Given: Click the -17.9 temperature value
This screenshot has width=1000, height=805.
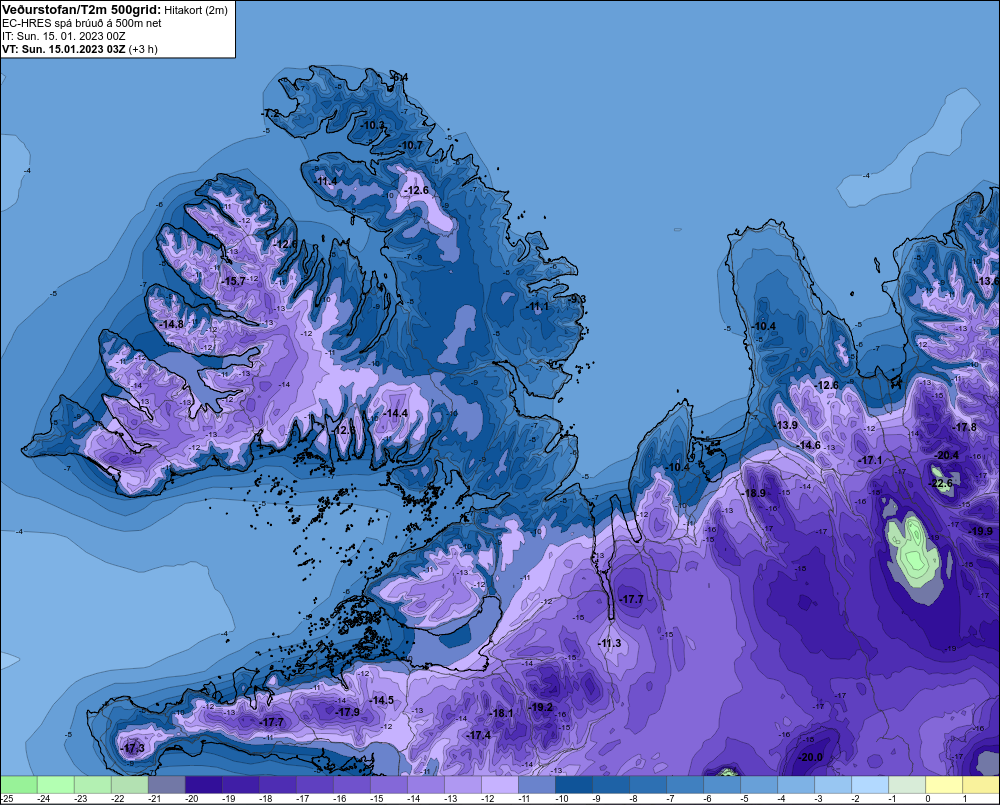Looking at the screenshot, I should pos(348,712).
